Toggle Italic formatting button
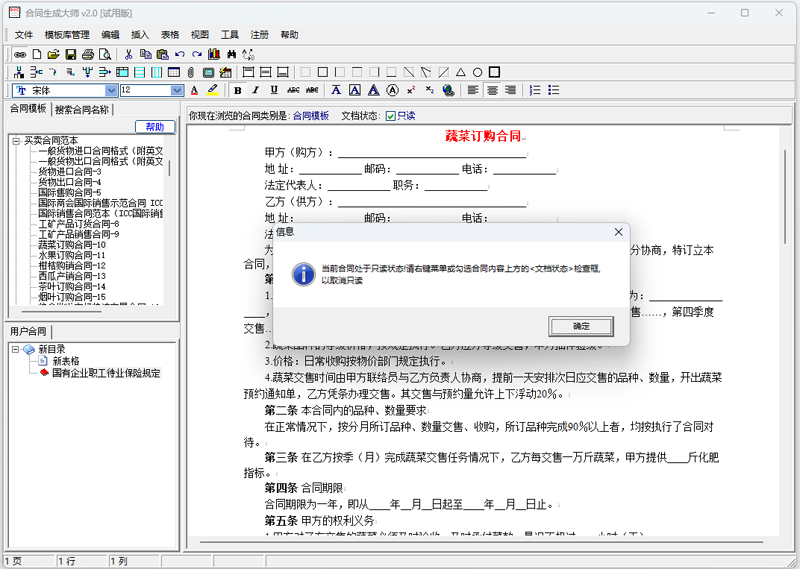This screenshot has width=800, height=569. click(x=256, y=90)
